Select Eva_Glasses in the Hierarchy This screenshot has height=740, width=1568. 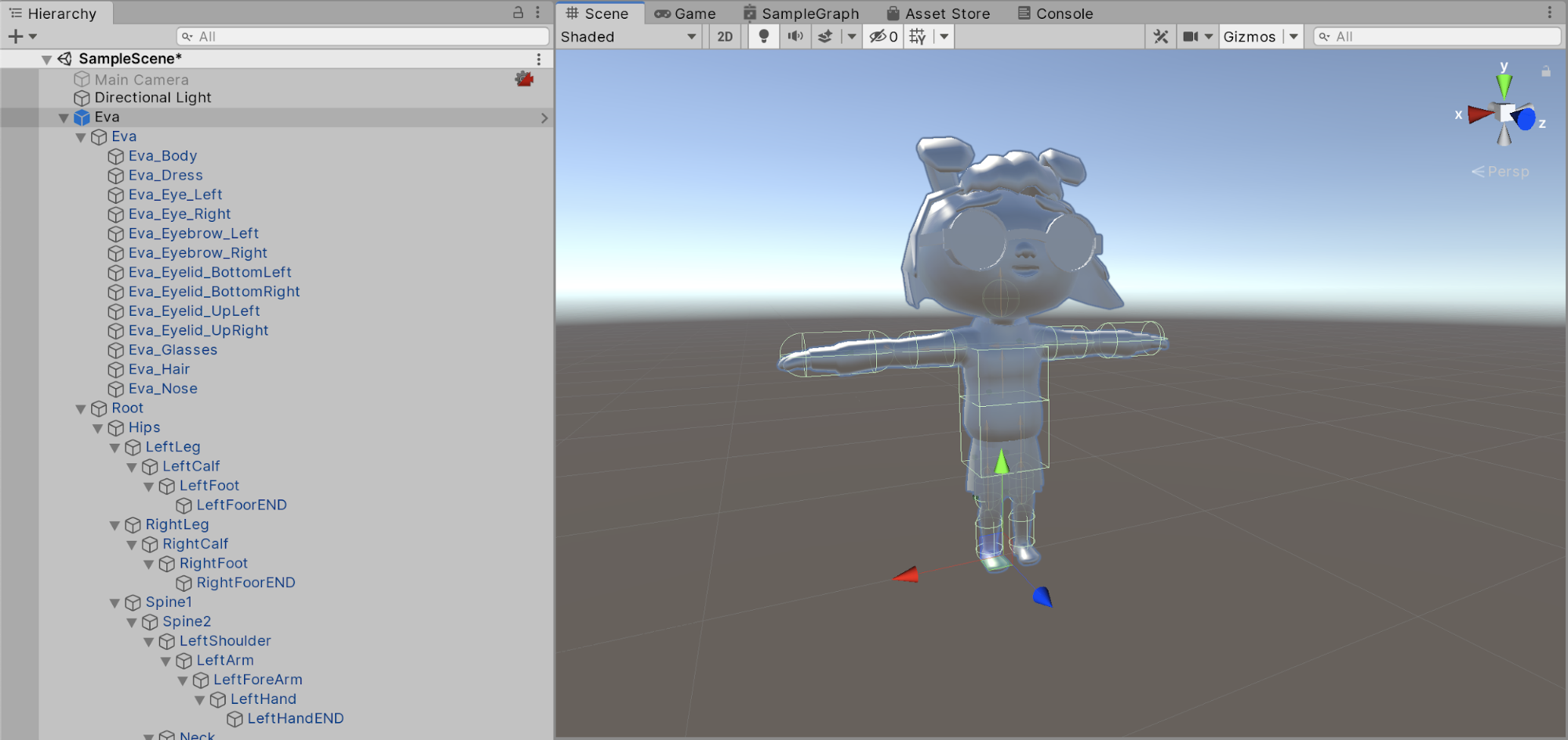[173, 350]
